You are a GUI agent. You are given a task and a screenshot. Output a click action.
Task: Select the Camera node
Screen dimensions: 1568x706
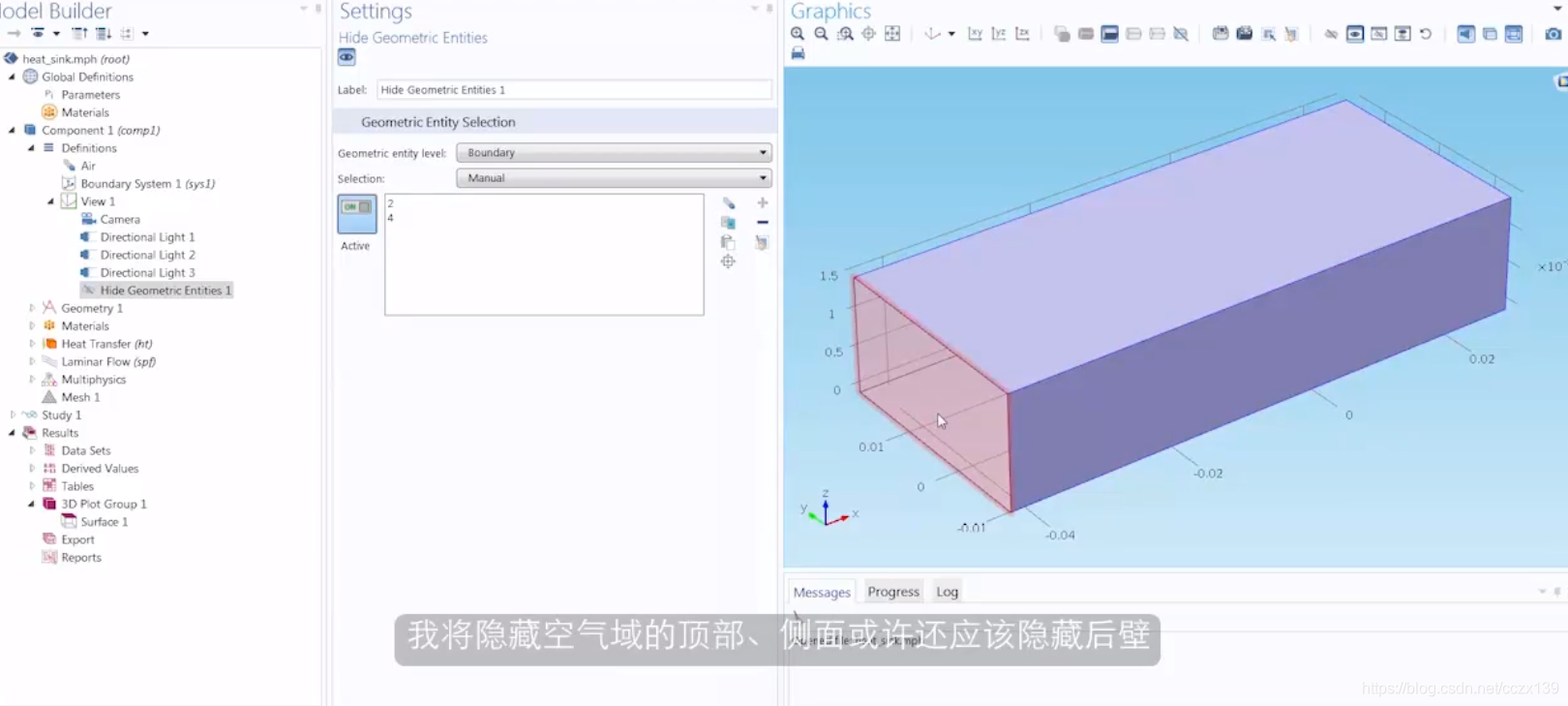[x=120, y=220]
